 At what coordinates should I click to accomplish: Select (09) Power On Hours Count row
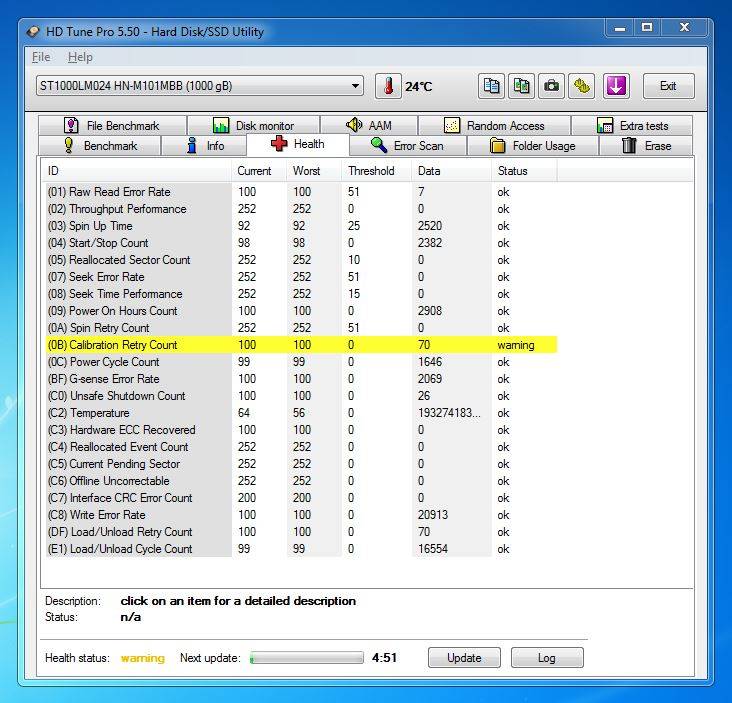click(x=301, y=311)
